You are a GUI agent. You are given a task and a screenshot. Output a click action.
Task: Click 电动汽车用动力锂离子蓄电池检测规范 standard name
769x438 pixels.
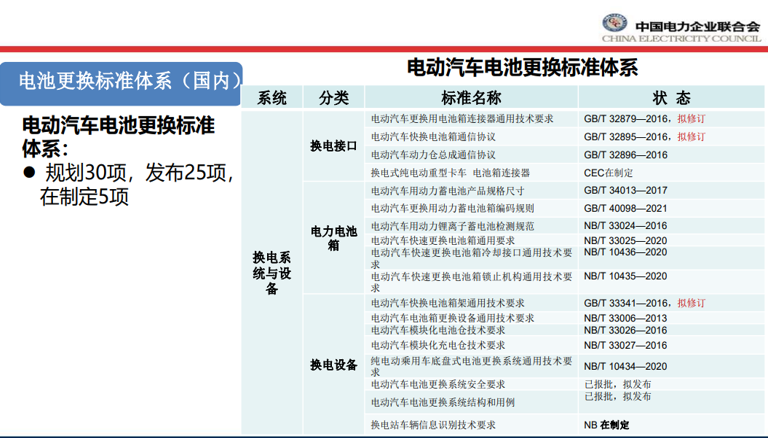tap(452, 226)
